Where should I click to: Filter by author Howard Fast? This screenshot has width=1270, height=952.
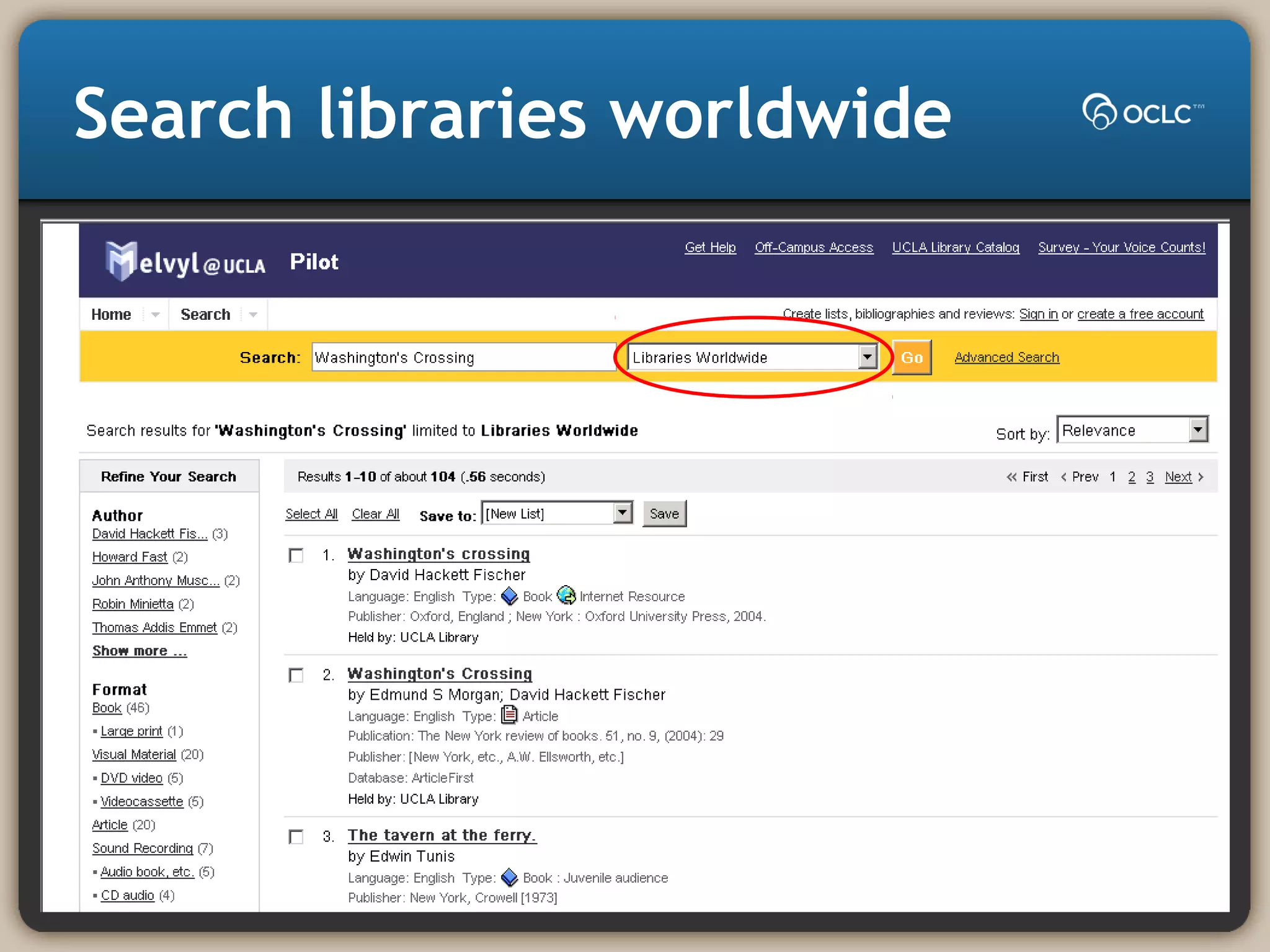130,557
